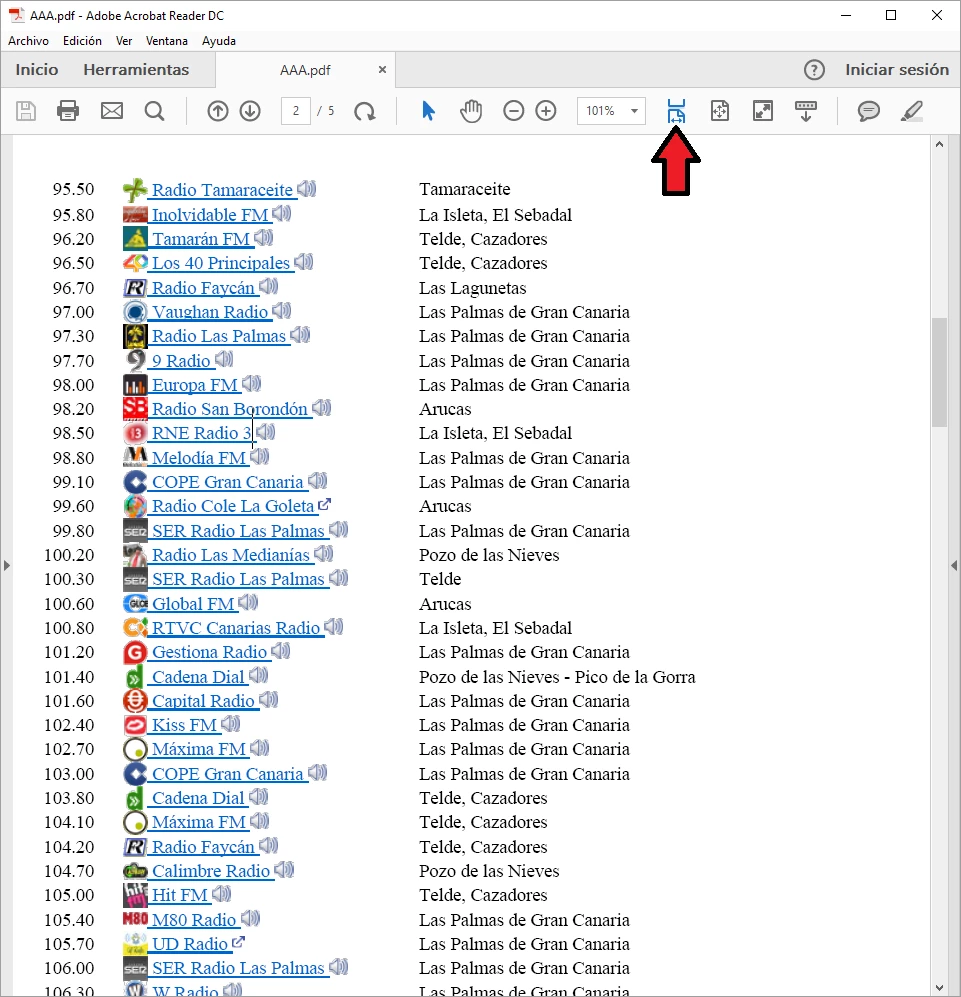The width and height of the screenshot is (961, 997).
Task: Go to next page arrow
Action: [250, 111]
